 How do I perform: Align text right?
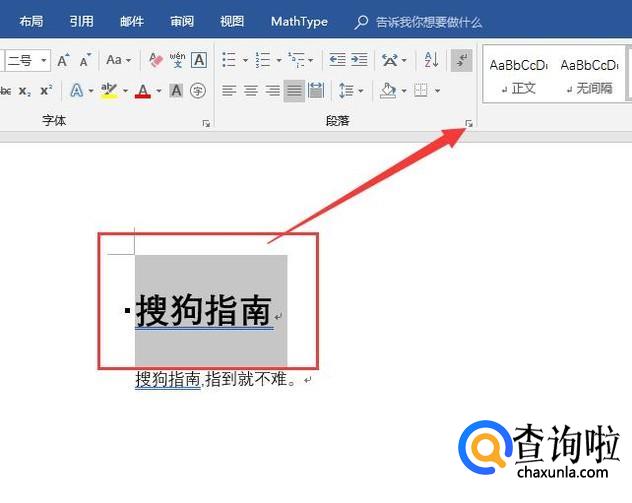coord(272,91)
